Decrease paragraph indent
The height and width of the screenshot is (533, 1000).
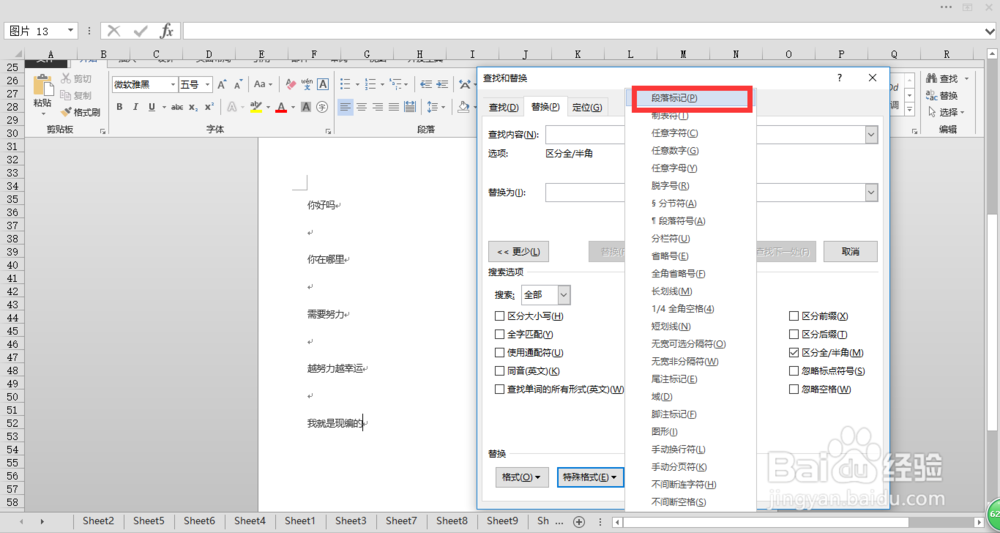426,84
